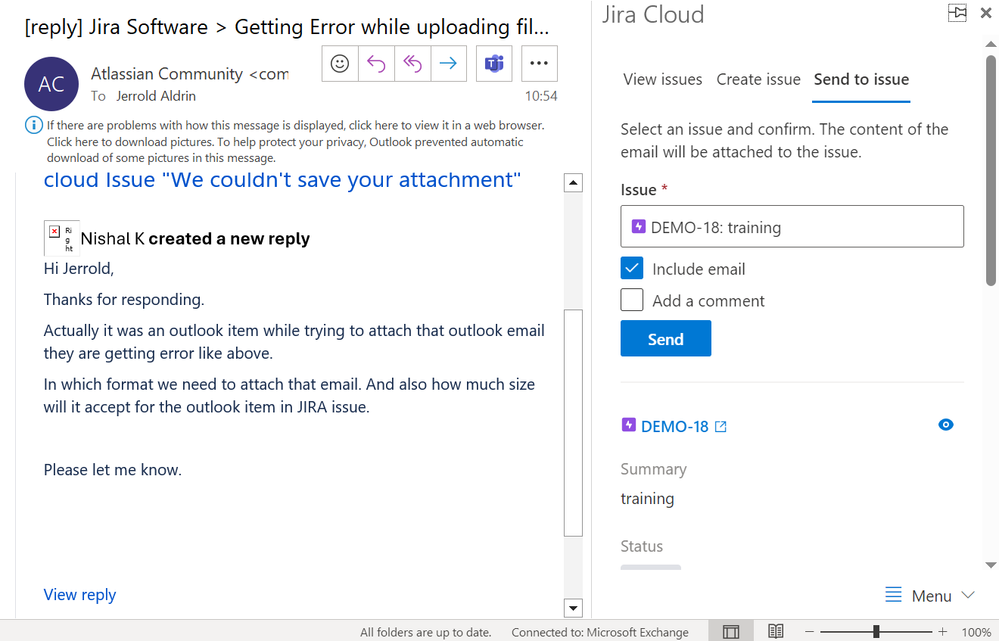Screen dimensions: 999x641
Task: Close the Jira Cloud pane
Action: click(x=986, y=13)
